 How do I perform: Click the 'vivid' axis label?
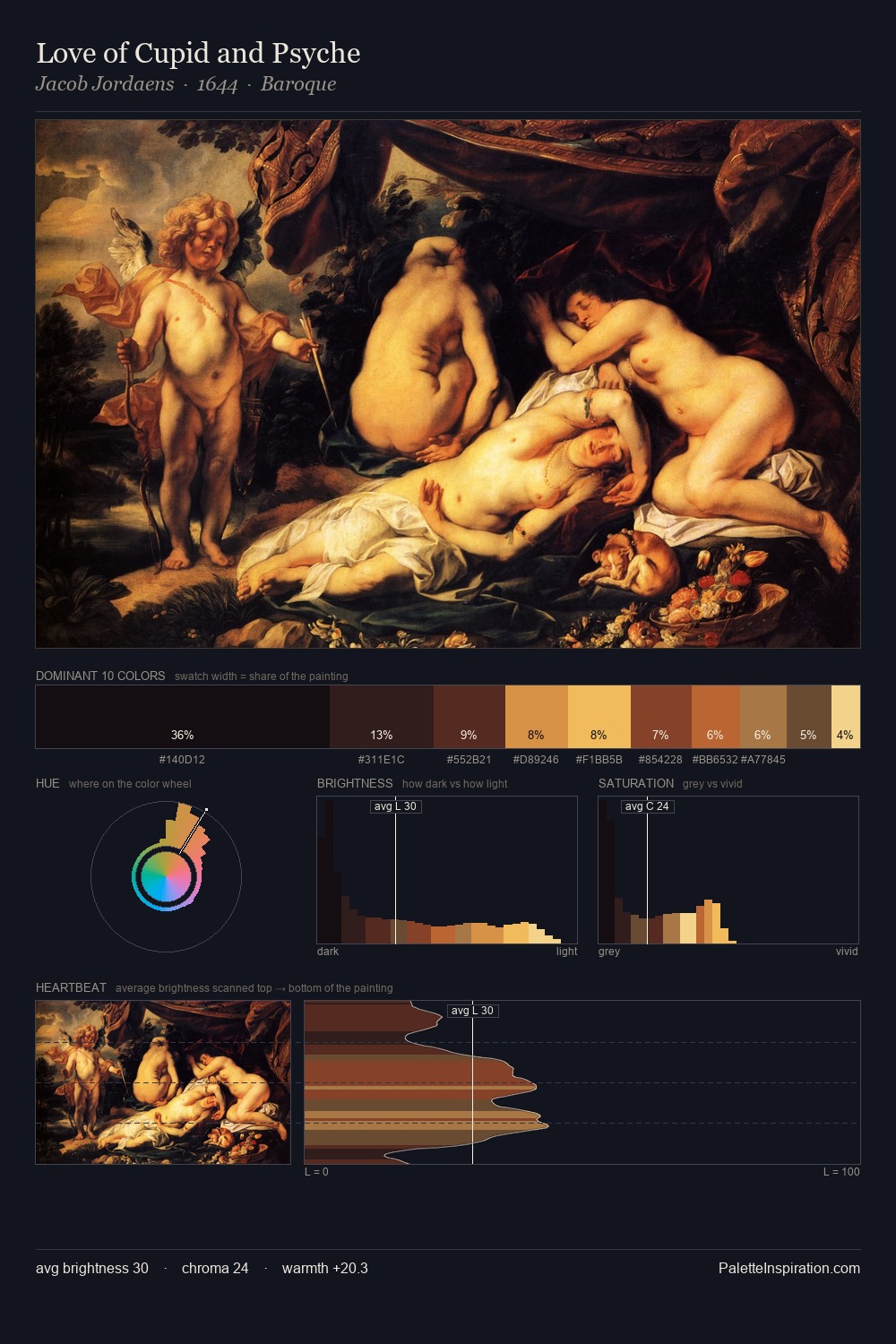tap(847, 952)
